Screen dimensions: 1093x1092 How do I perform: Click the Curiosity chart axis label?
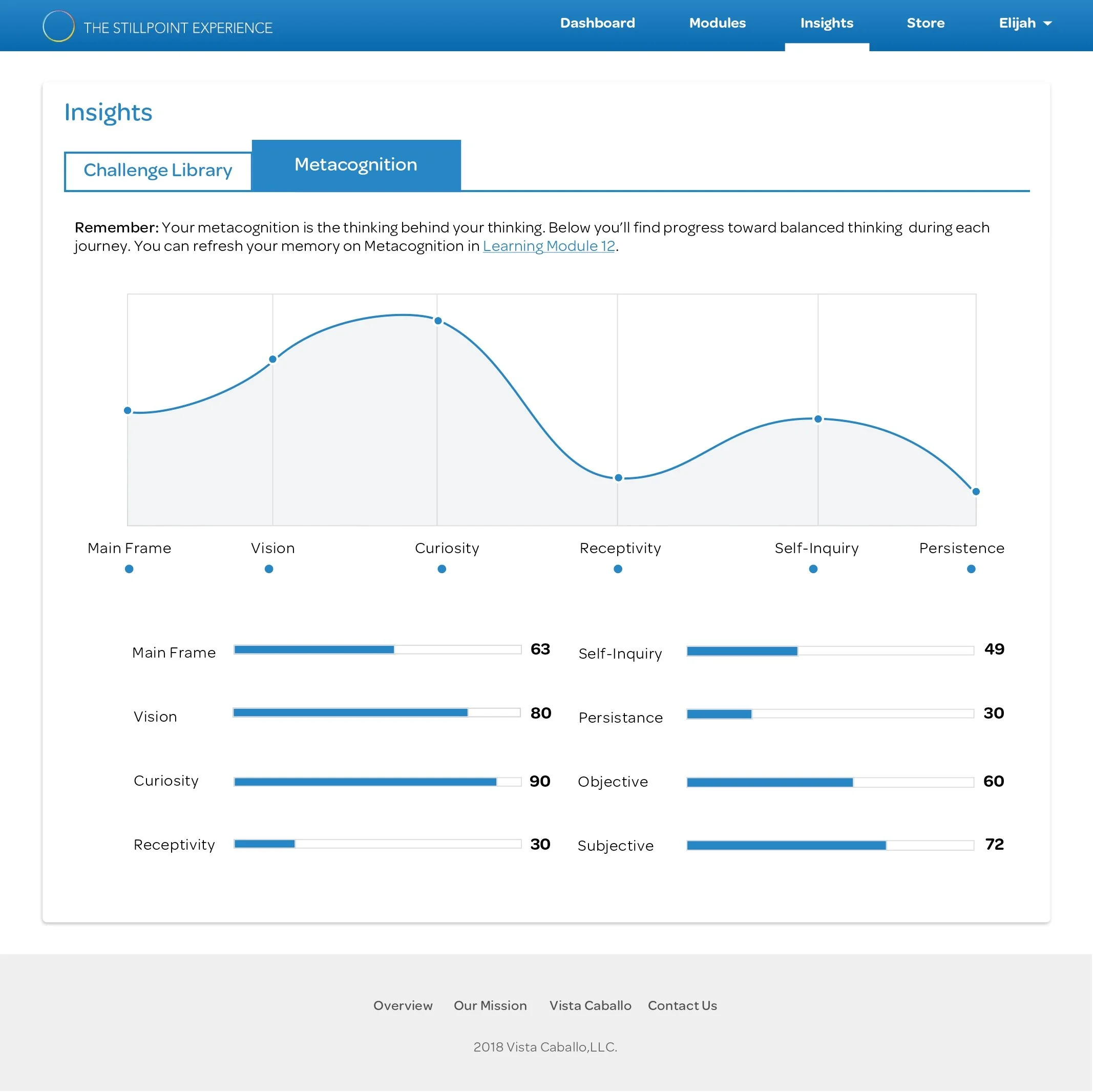[447, 548]
